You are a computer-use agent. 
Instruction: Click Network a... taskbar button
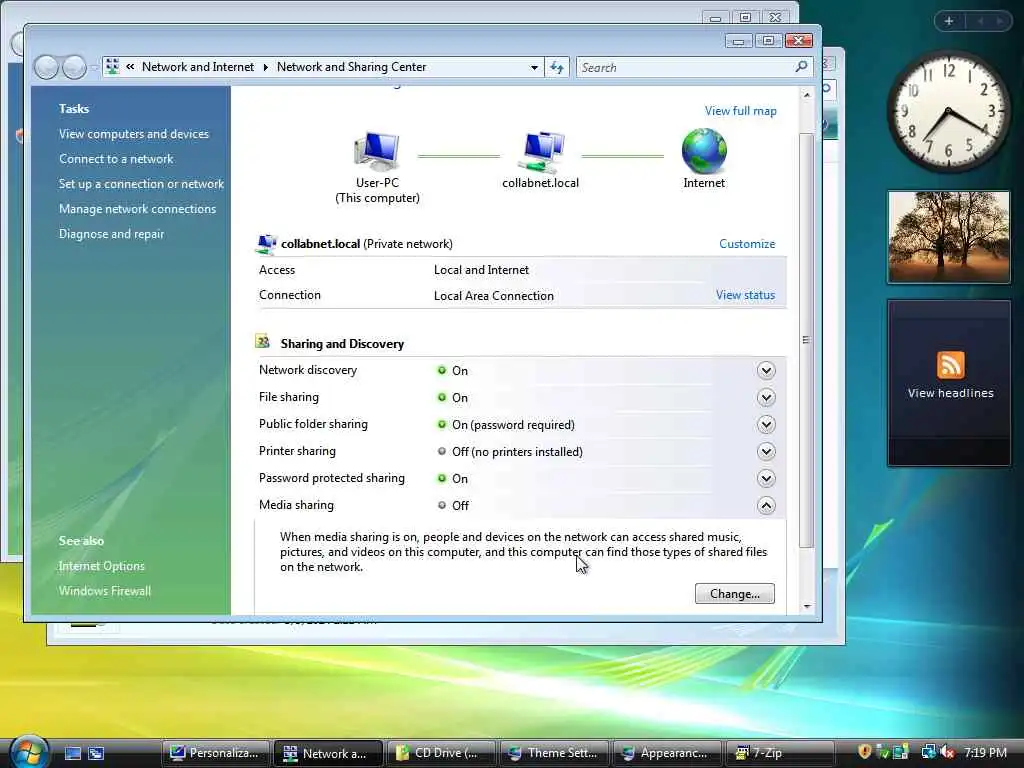click(x=328, y=753)
